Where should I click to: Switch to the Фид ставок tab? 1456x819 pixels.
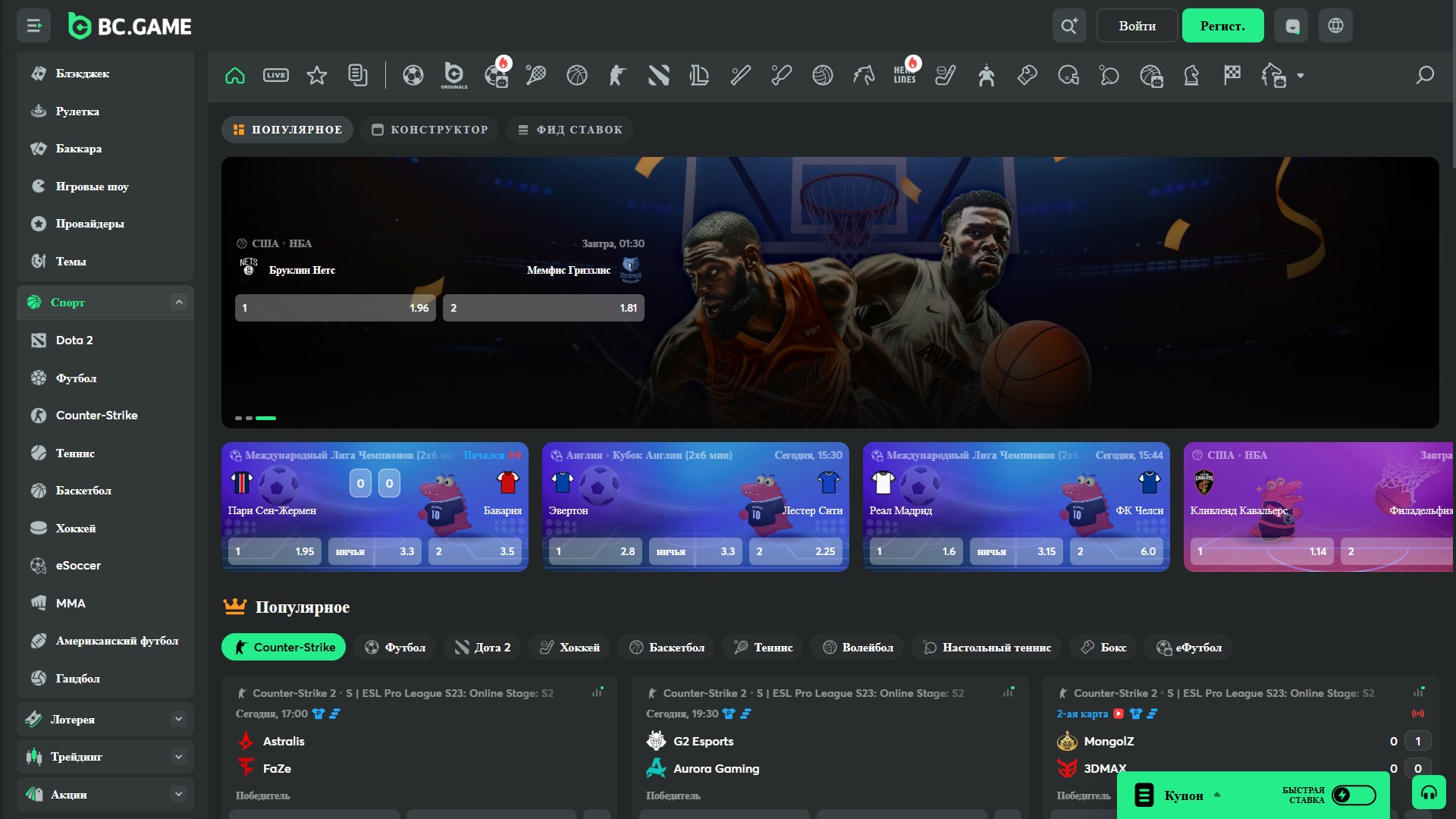tap(570, 130)
